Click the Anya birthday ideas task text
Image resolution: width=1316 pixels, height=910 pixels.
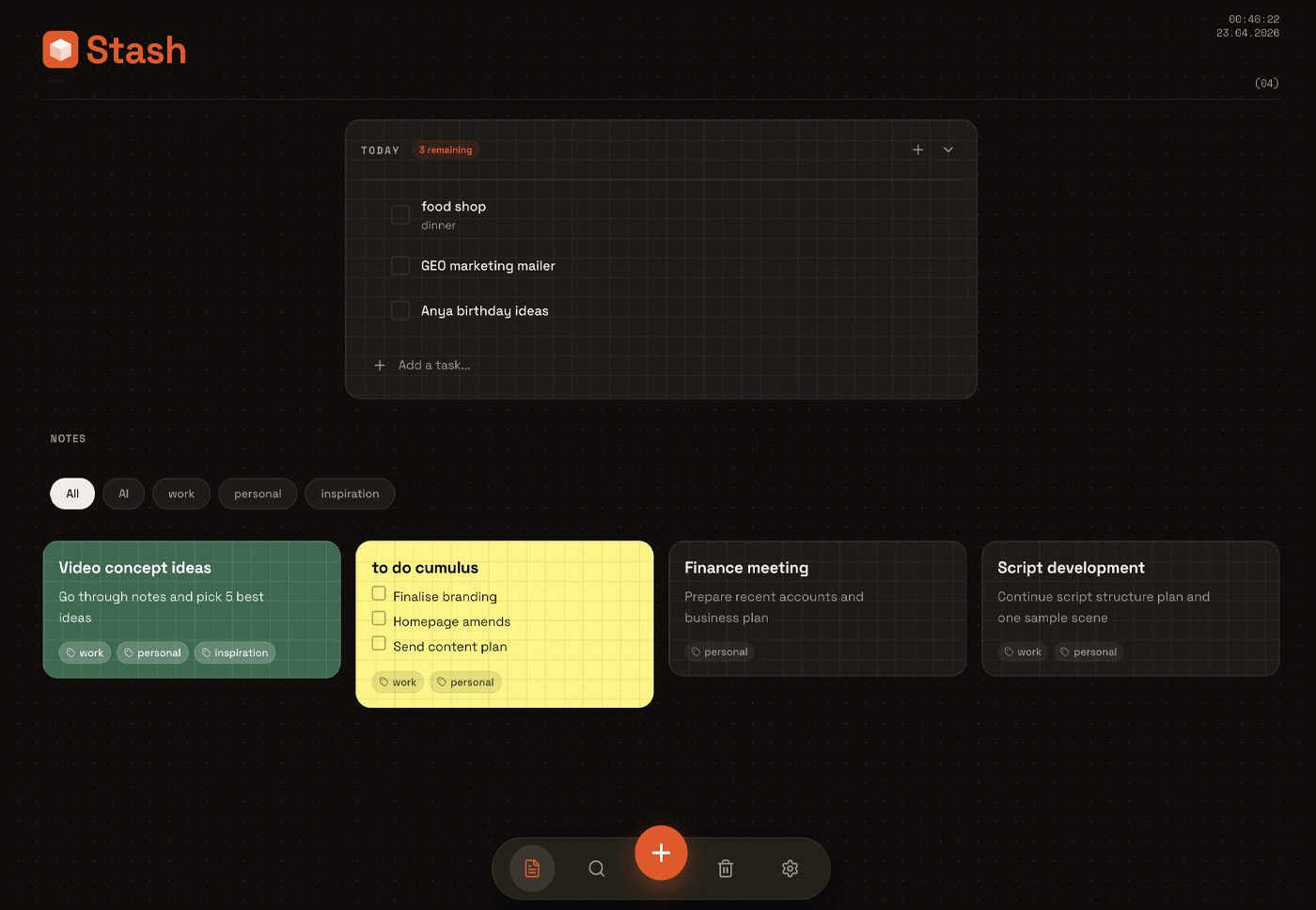pyautogui.click(x=484, y=310)
